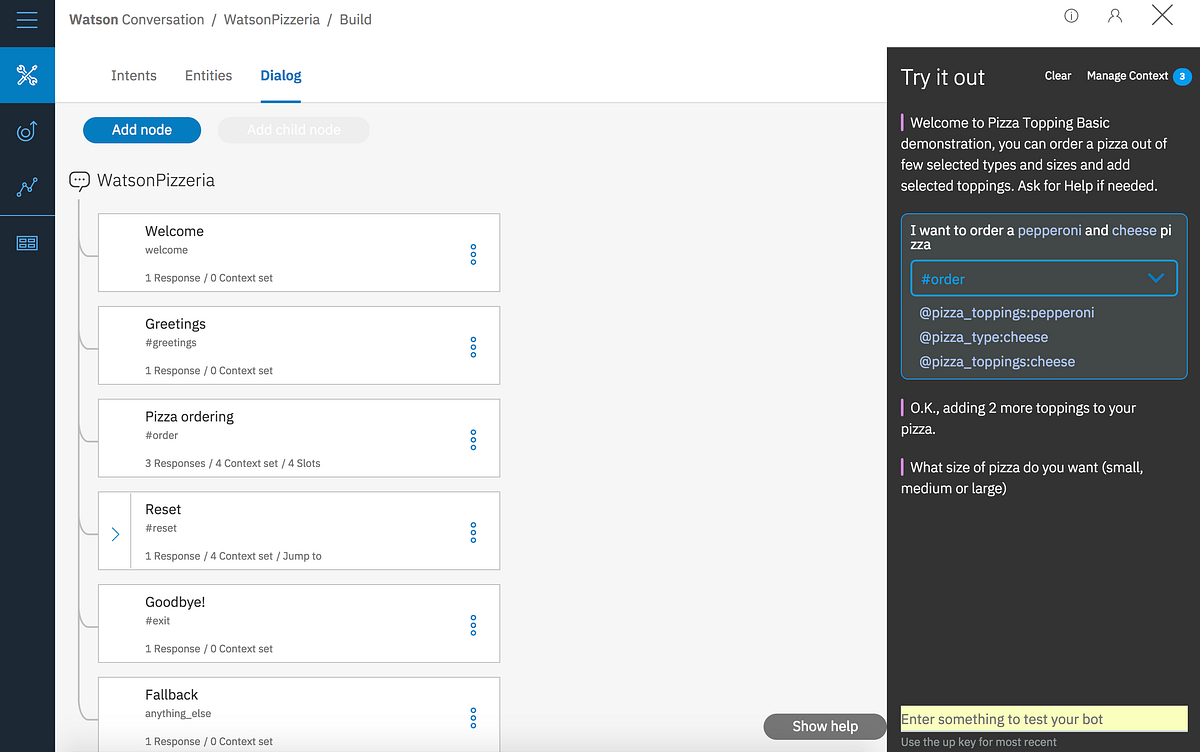The width and height of the screenshot is (1200, 752).
Task: Open the options menu on the Greetings node
Action: [472, 347]
